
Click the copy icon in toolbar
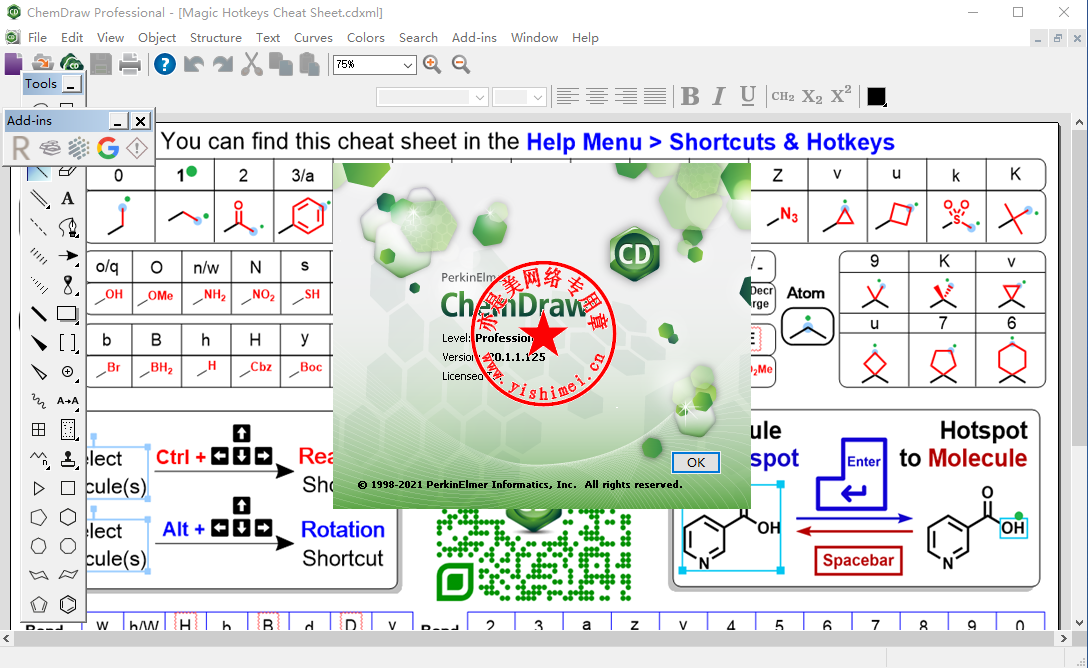pyautogui.click(x=280, y=65)
